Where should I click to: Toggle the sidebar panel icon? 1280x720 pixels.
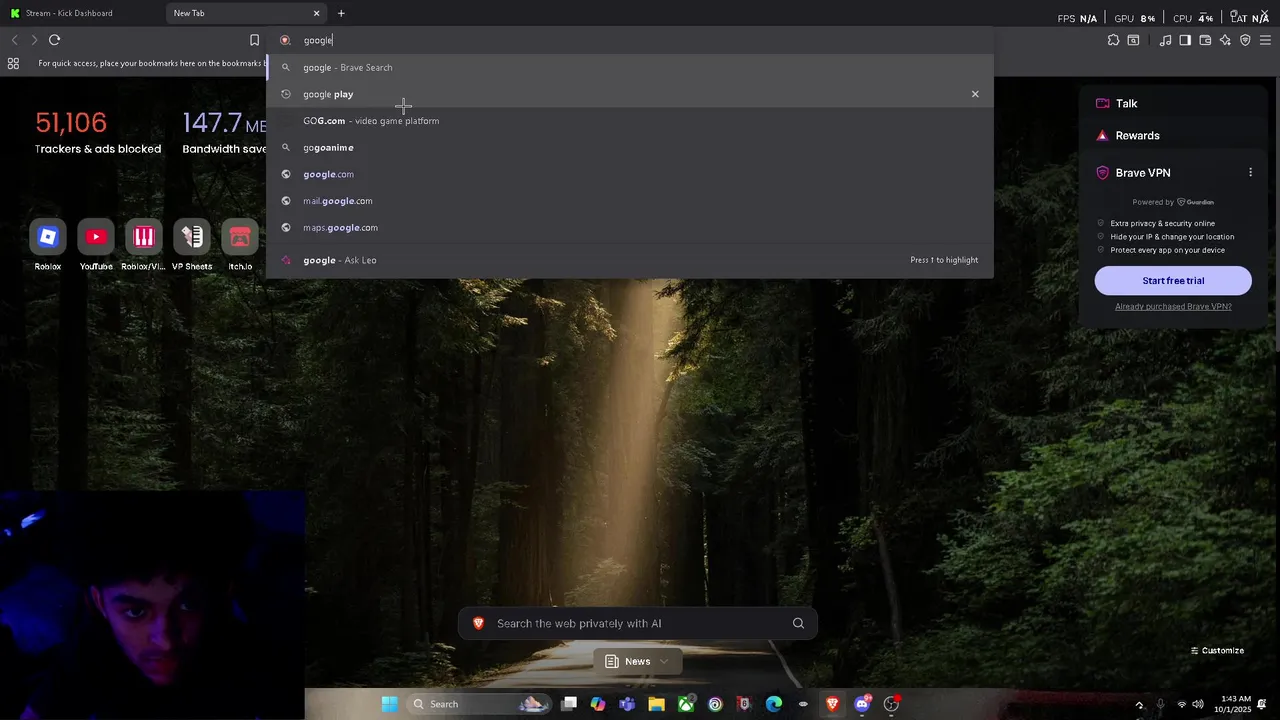click(1185, 40)
